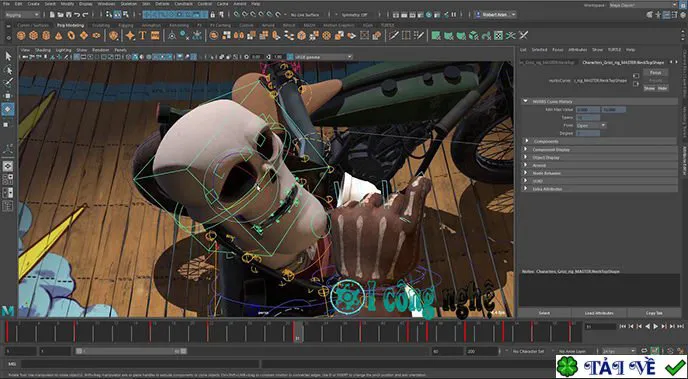Expand the Components section
The height and width of the screenshot is (379, 688).
[527, 141]
